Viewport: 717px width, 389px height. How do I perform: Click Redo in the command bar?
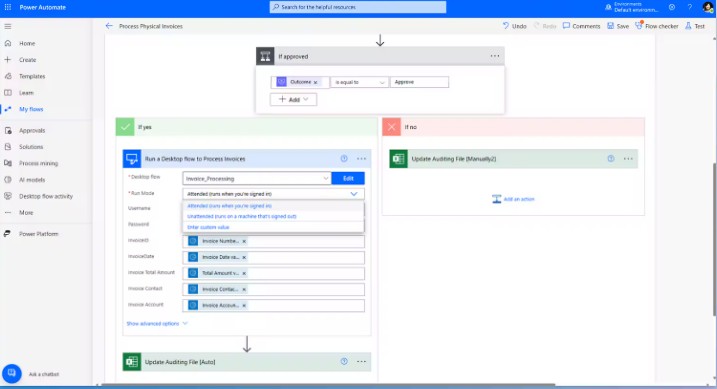[x=545, y=26]
